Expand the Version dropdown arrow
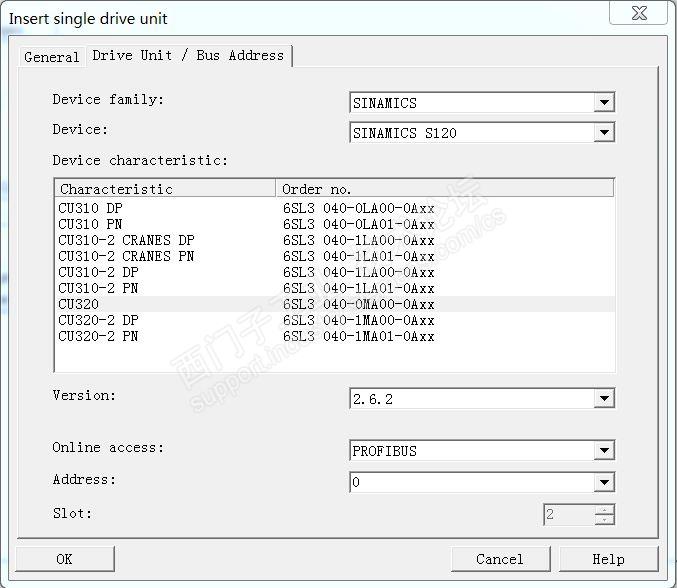Screen dimensions: 677x588 click(604, 398)
